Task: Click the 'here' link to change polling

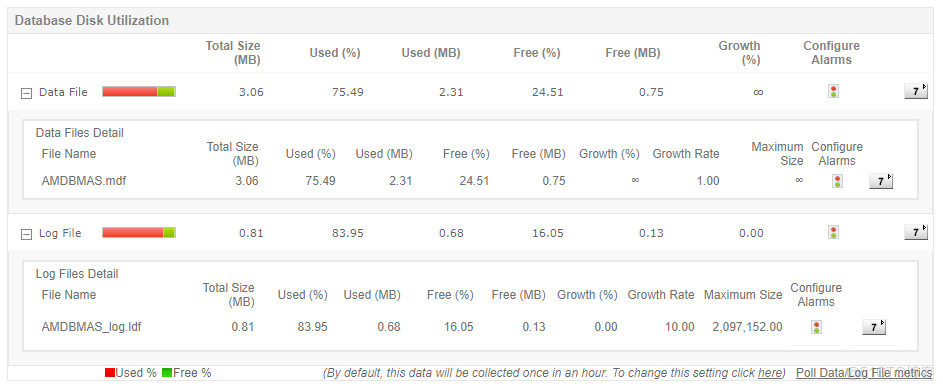Action: 769,373
